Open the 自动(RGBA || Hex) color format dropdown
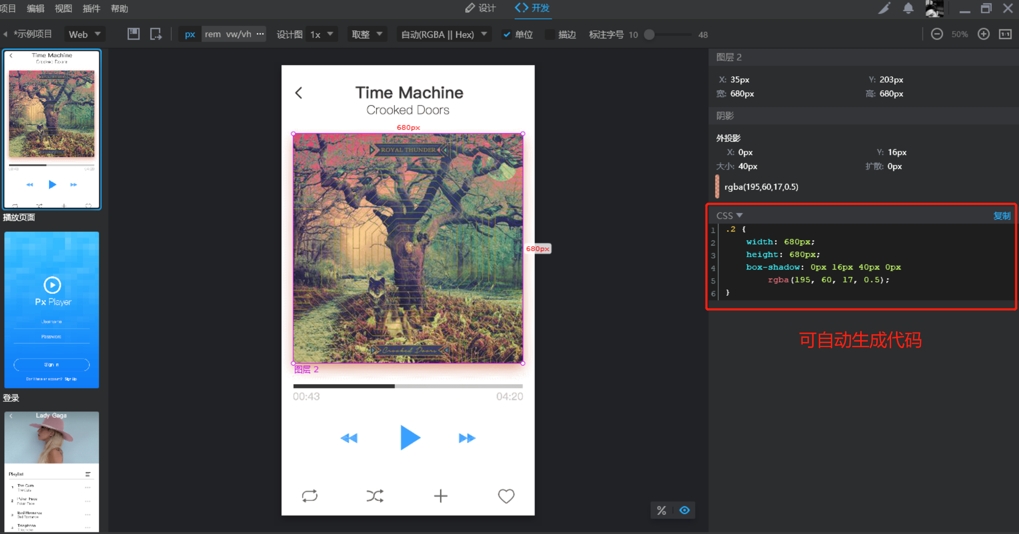1019x534 pixels. [443, 34]
